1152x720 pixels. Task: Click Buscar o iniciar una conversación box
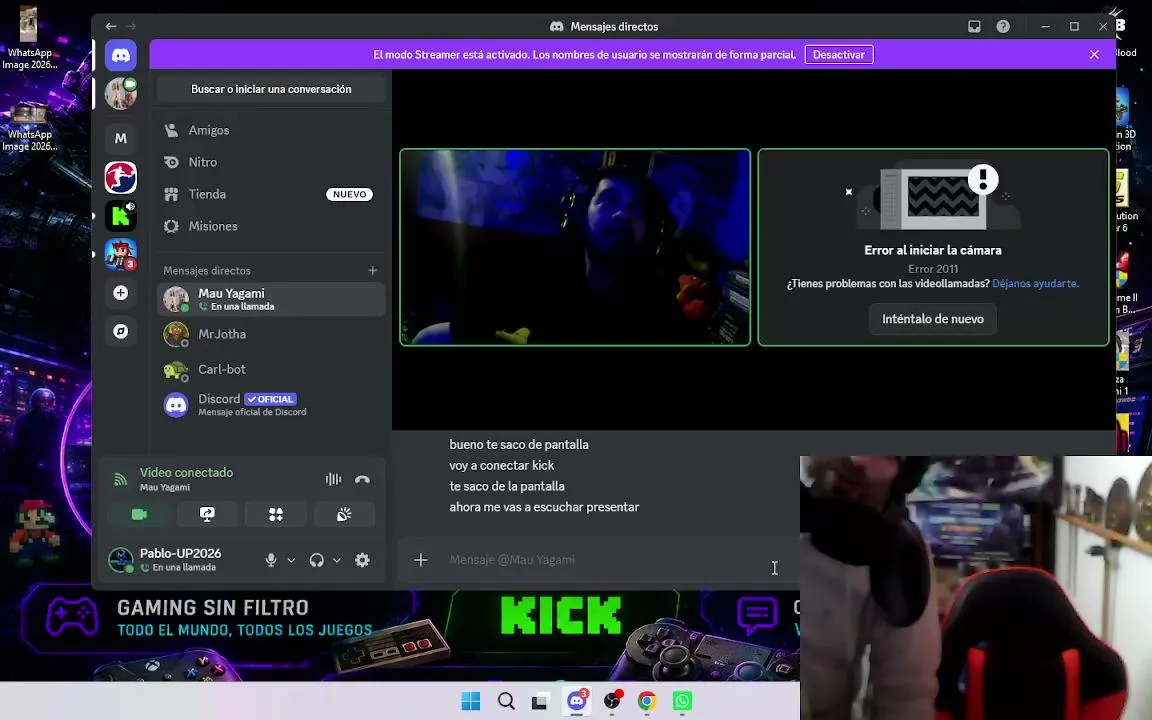pyautogui.click(x=271, y=89)
